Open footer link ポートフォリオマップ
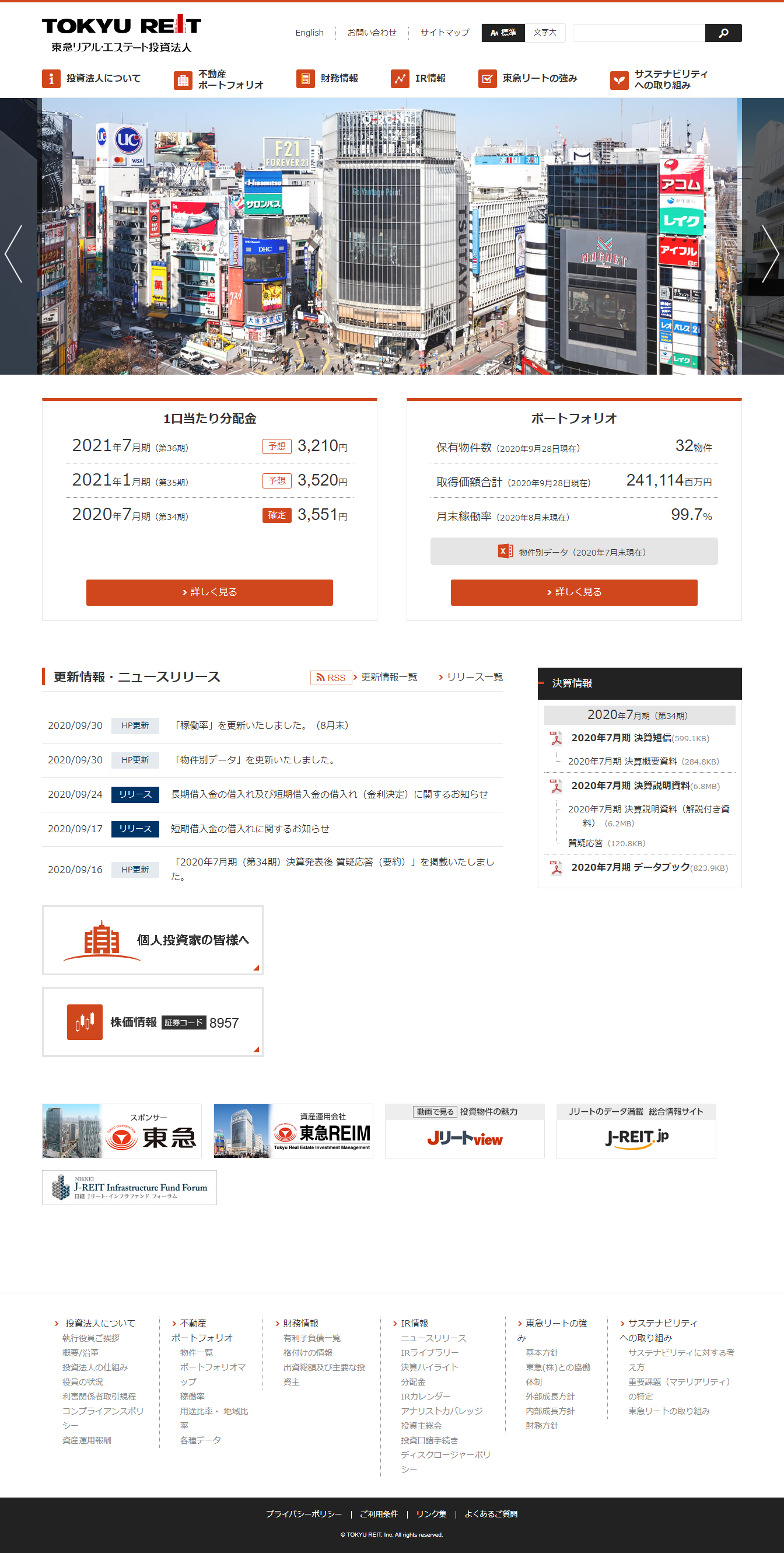784x1553 pixels. pos(213,1374)
